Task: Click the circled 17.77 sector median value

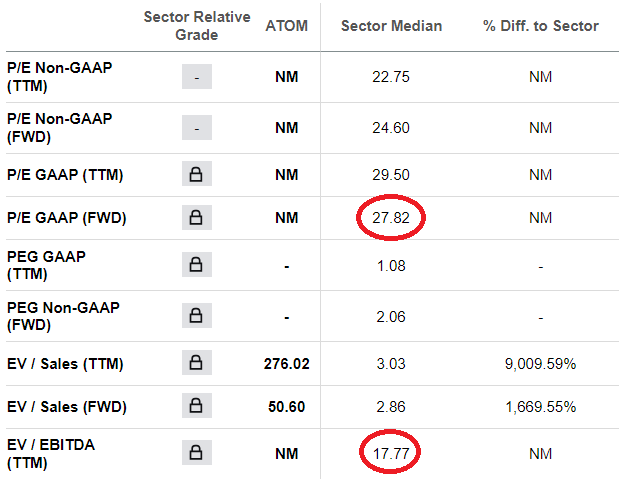Action: coord(391,455)
